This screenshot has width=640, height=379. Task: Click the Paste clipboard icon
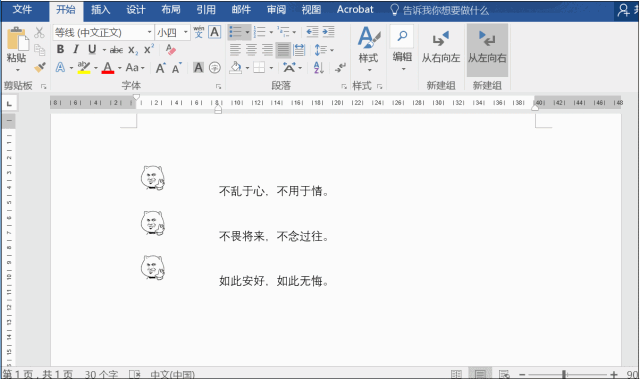click(17, 38)
